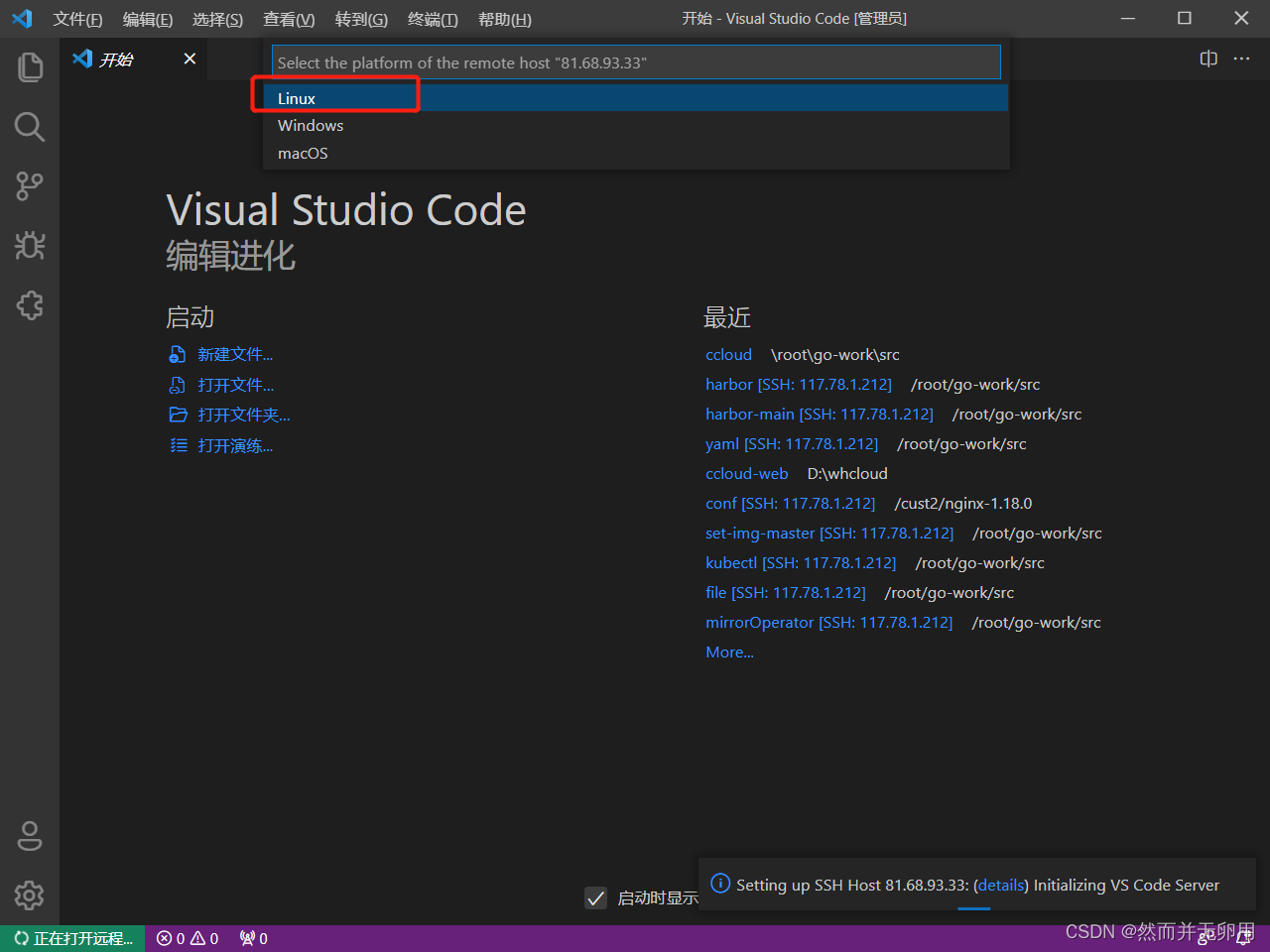Click the 打开文件夹... link
This screenshot has width=1270, height=952.
click(244, 415)
